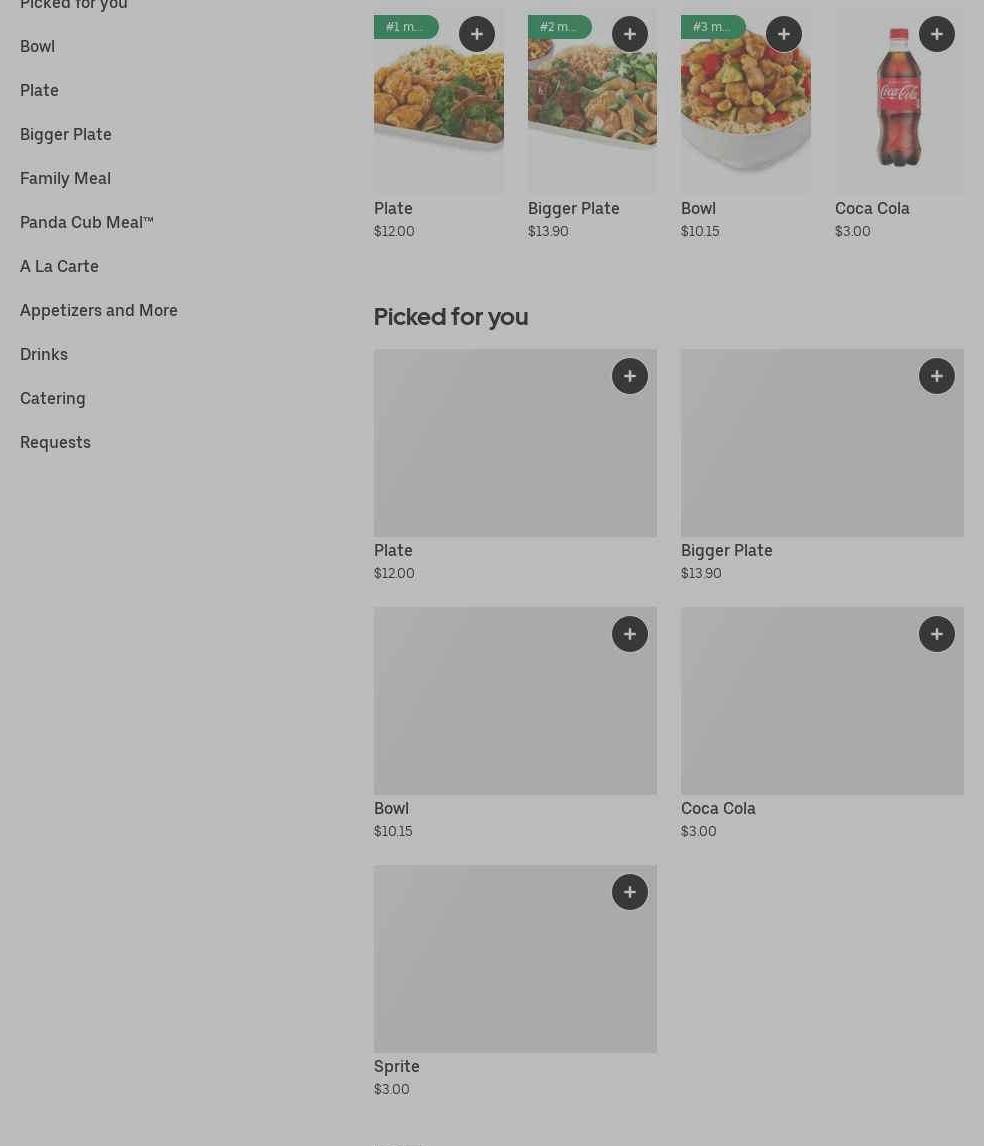Add Coca Cola from Picked for you
984x1146 pixels.
click(937, 634)
